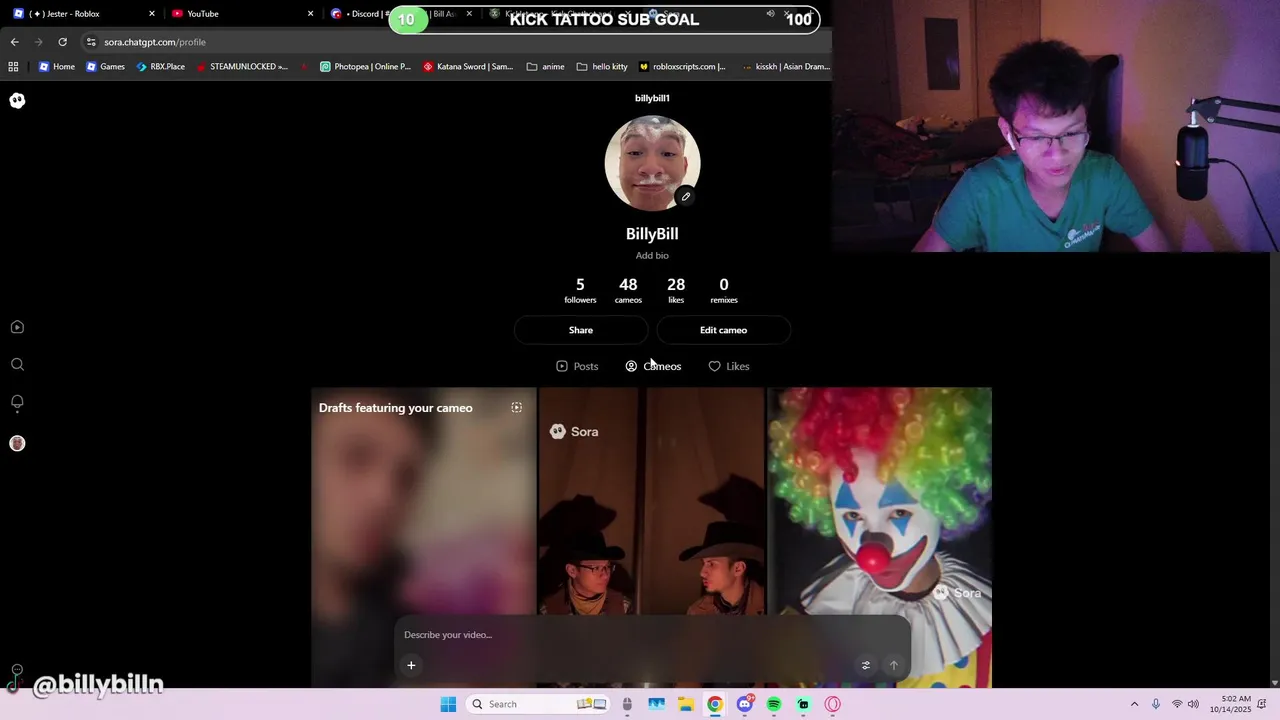
Task: Open File Explorer from taskbar
Action: pyautogui.click(x=686, y=704)
